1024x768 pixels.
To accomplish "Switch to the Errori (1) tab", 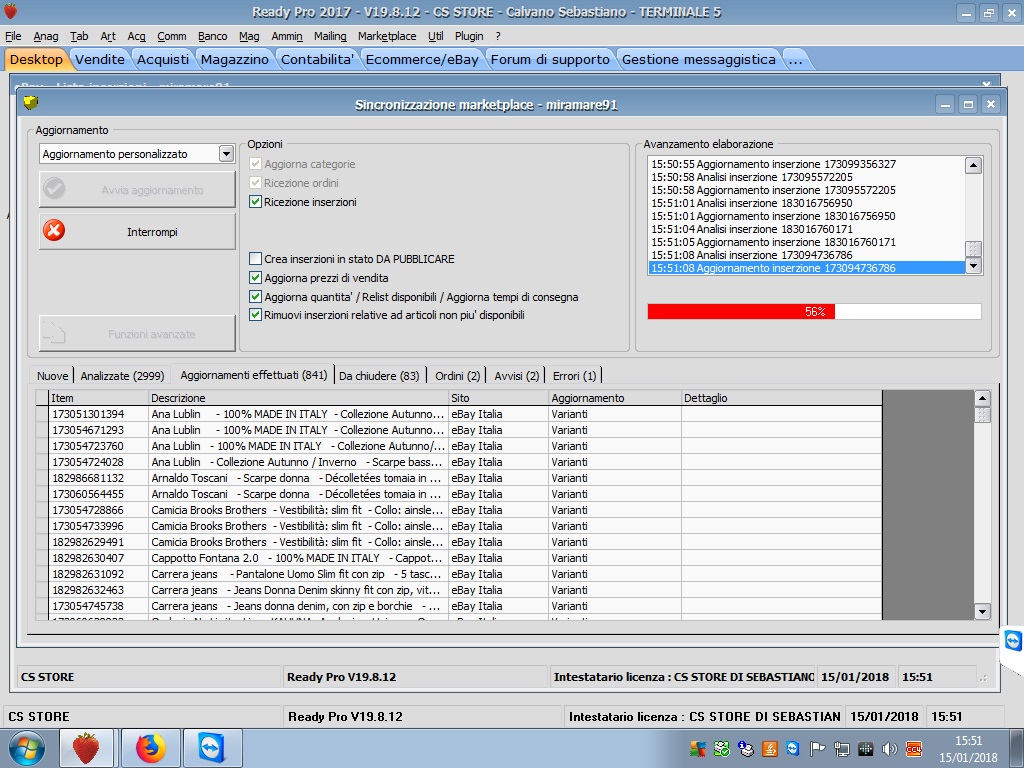I will click(574, 376).
